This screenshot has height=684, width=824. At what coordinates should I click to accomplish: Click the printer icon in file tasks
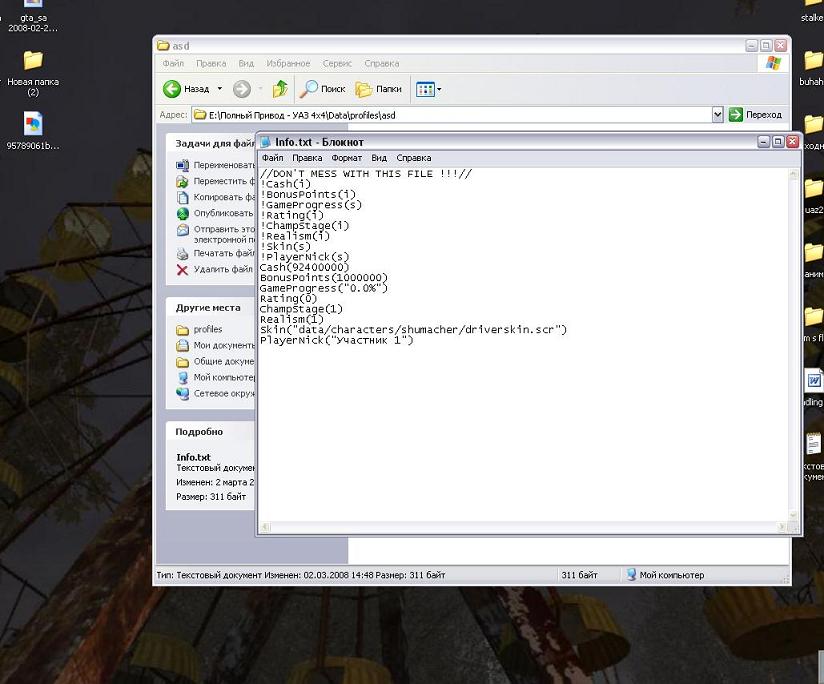(182, 254)
